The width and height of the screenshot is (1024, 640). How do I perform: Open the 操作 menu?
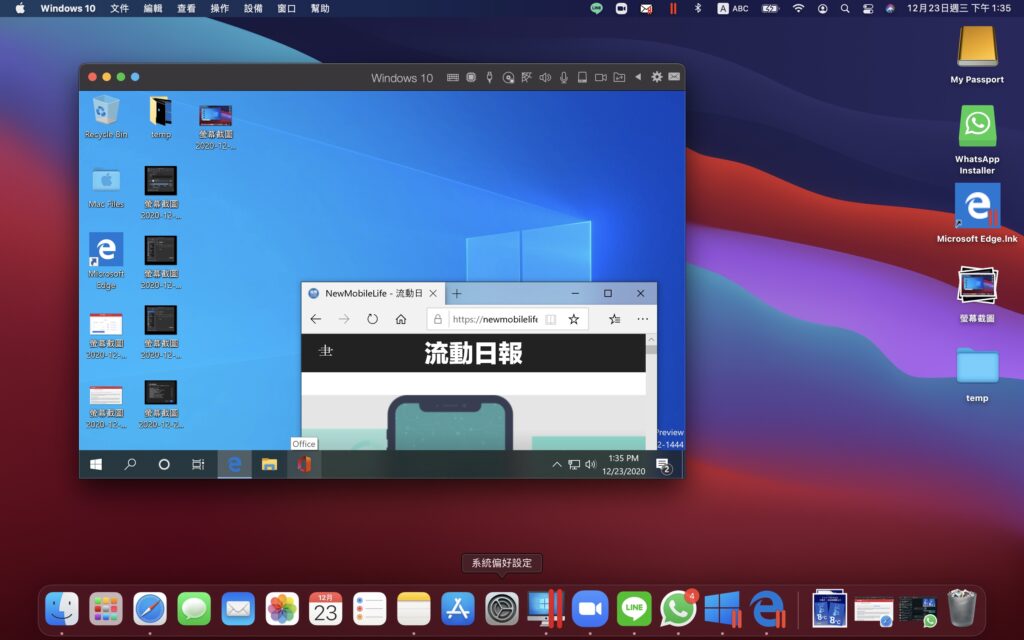point(219,8)
